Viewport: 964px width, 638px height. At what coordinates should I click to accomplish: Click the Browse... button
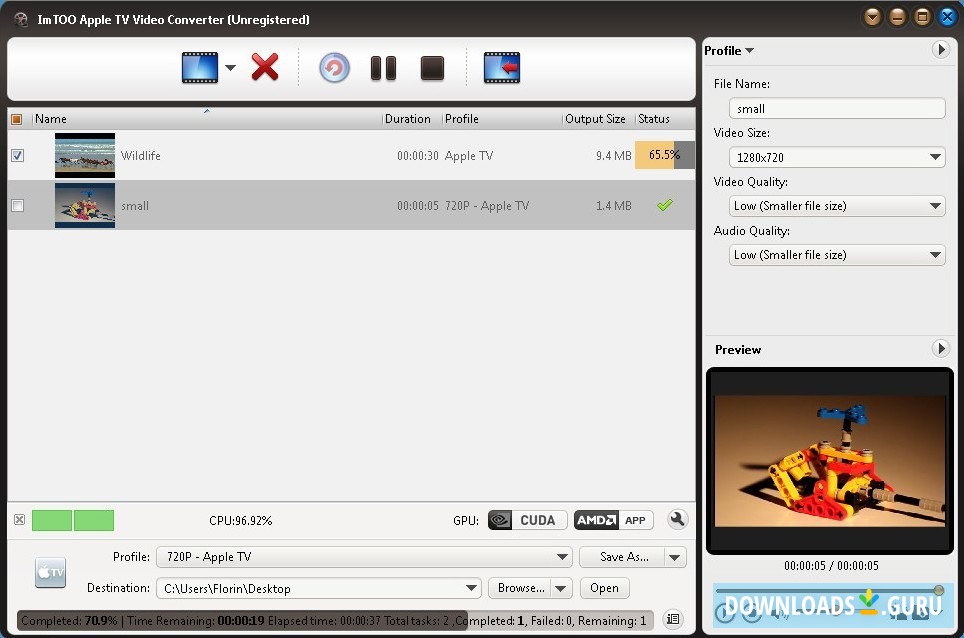click(x=521, y=588)
